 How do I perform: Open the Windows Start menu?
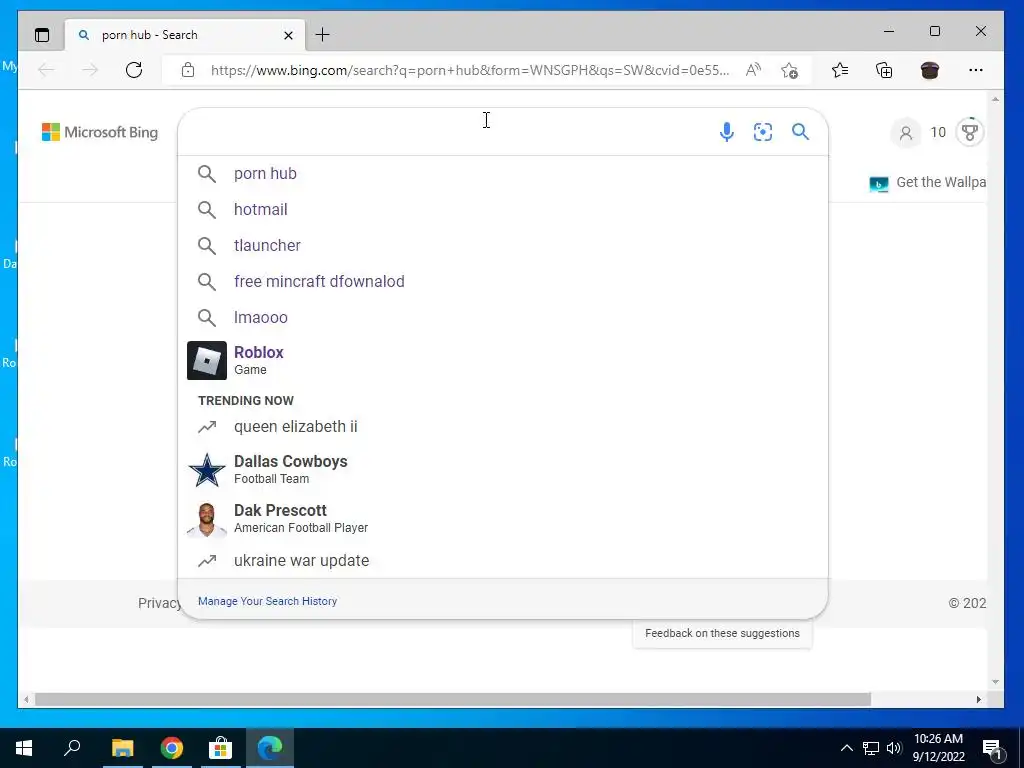[x=24, y=748]
